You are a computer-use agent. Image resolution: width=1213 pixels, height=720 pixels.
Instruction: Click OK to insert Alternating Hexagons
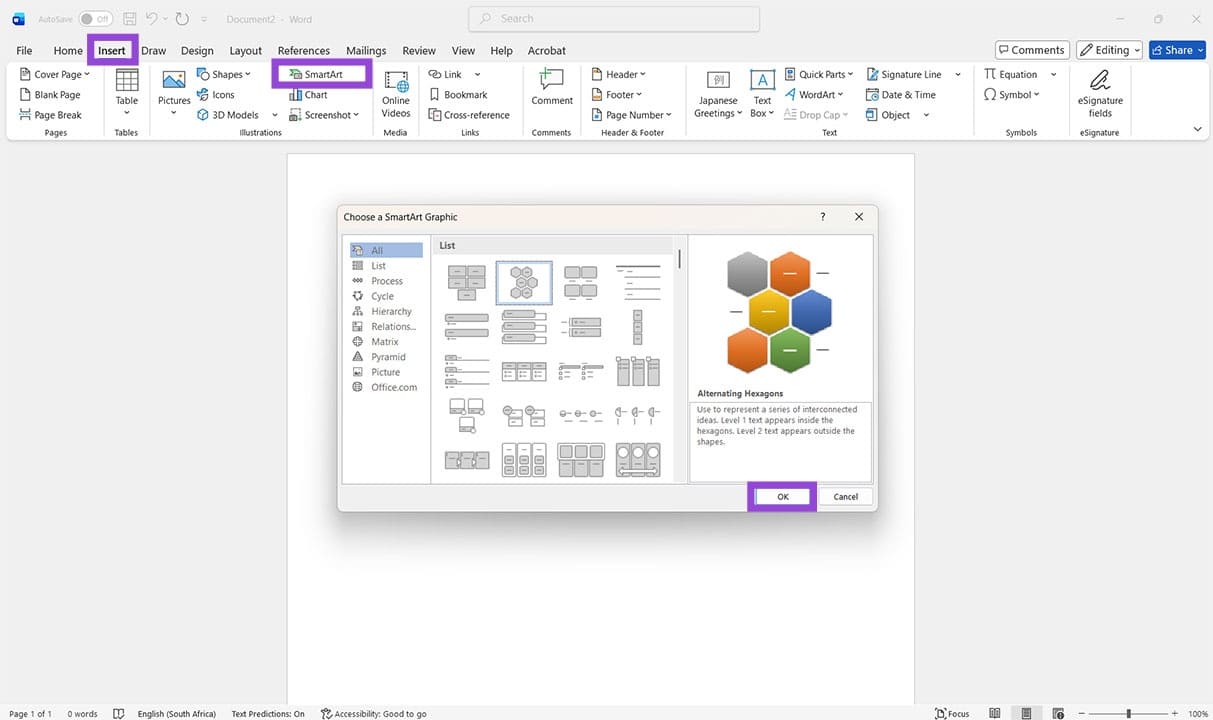783,496
